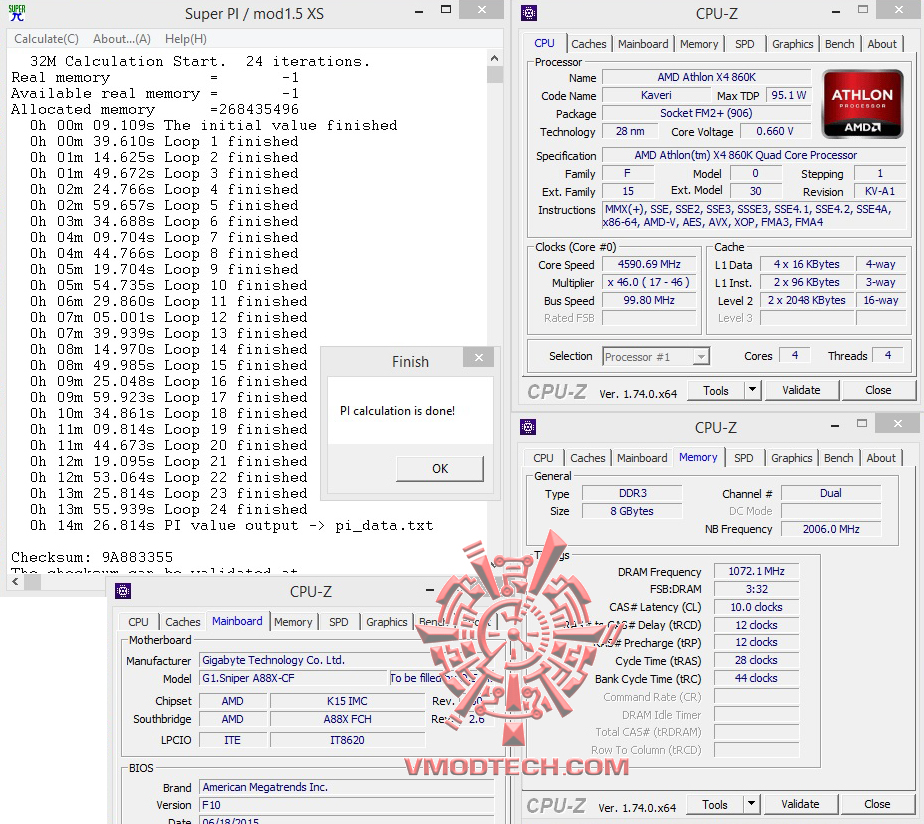This screenshot has height=824, width=924.
Task: Select Mainboard tab in Memory CPU-Z window
Action: 642,458
